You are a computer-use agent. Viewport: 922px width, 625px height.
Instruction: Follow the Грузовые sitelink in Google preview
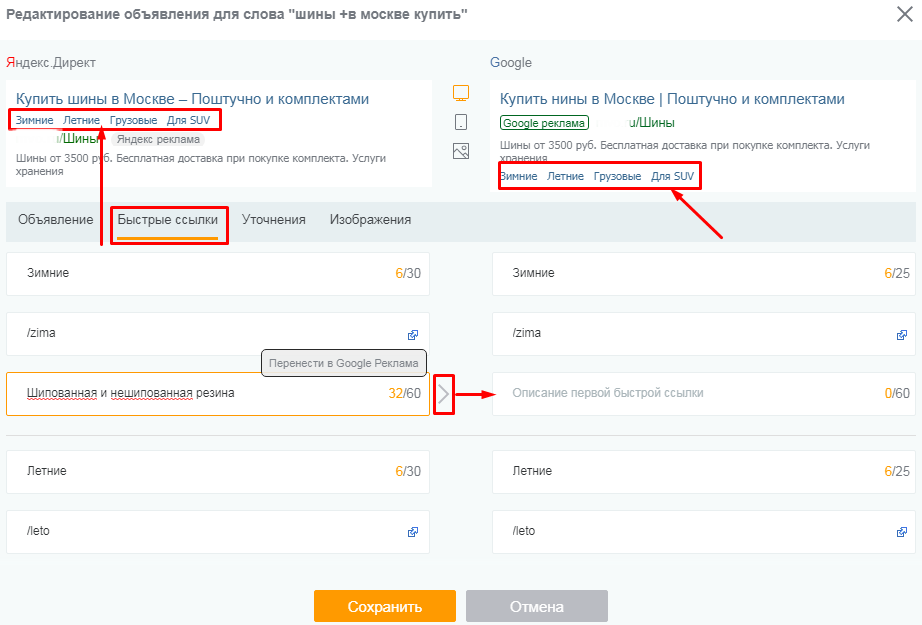click(617, 176)
